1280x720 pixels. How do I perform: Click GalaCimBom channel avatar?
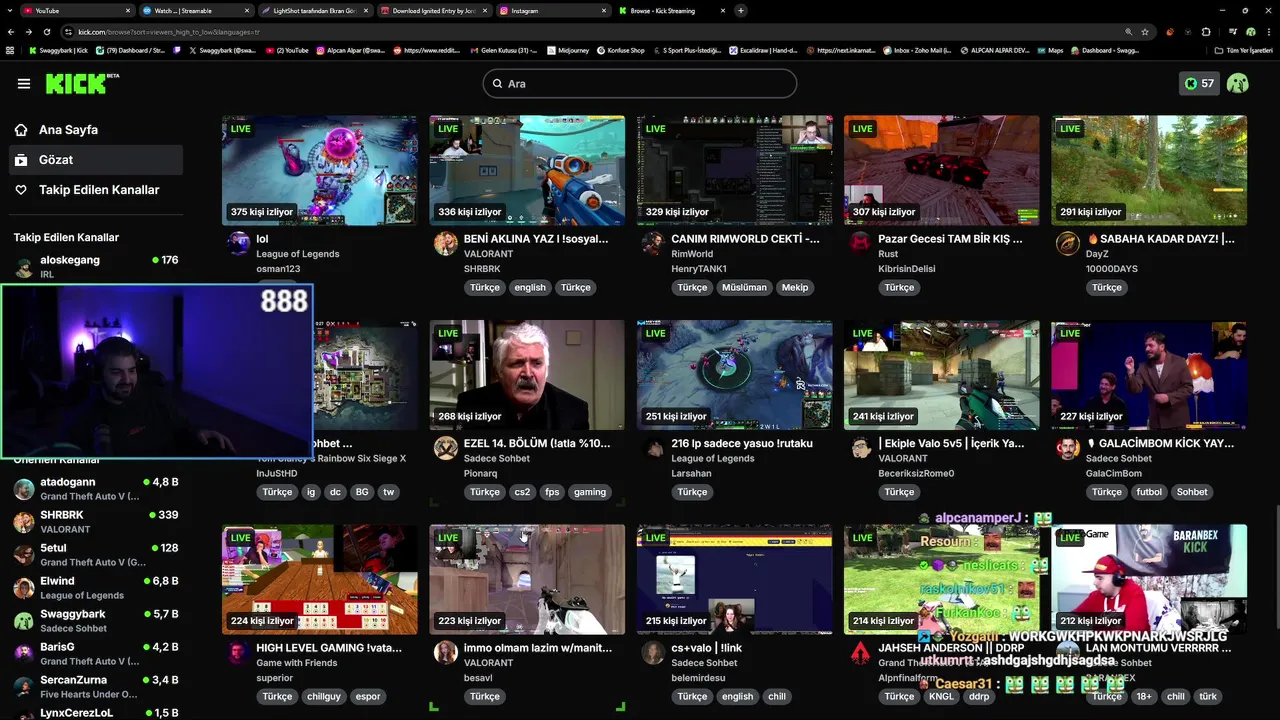tap(1067, 448)
